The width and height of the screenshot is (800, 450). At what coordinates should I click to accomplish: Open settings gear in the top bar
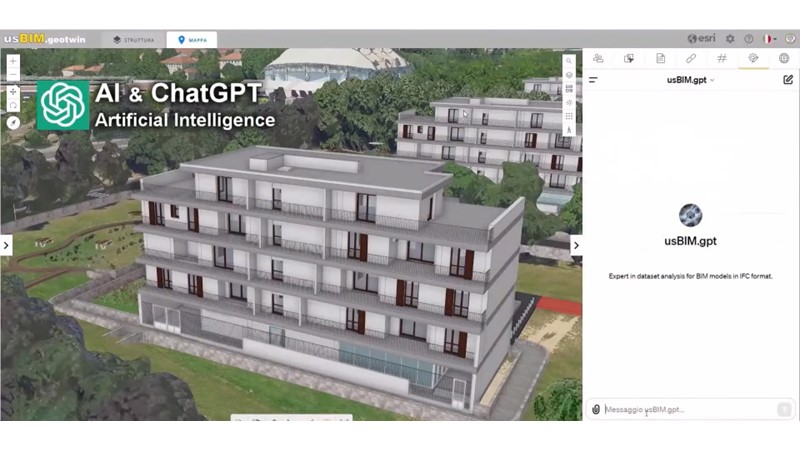(x=730, y=39)
